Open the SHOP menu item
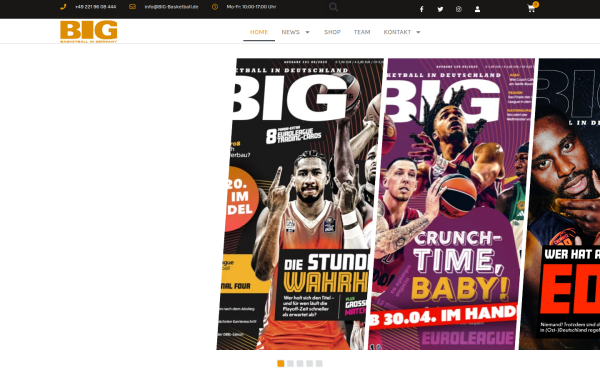 (x=332, y=32)
